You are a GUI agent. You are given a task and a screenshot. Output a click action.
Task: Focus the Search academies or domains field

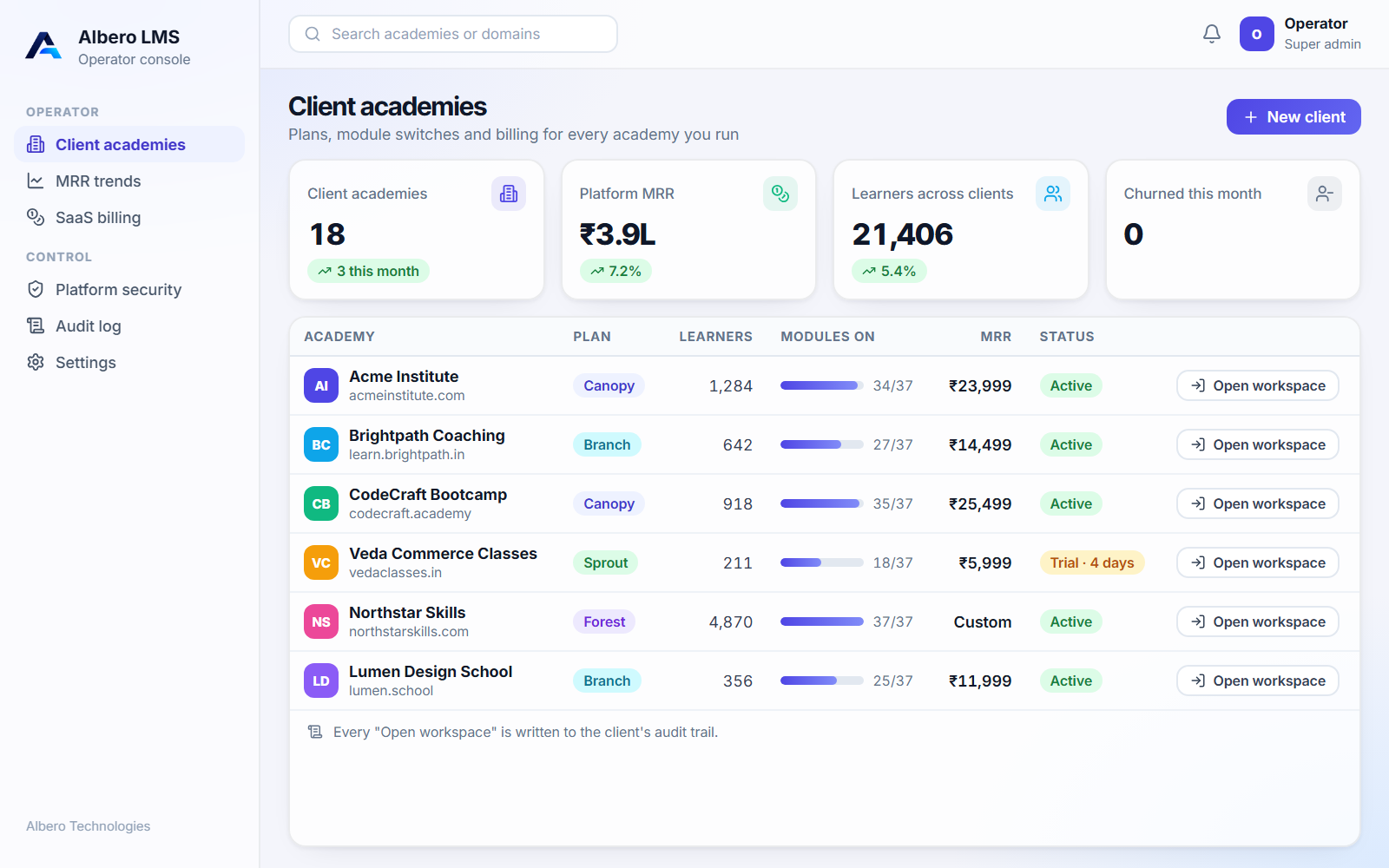pyautogui.click(x=453, y=34)
